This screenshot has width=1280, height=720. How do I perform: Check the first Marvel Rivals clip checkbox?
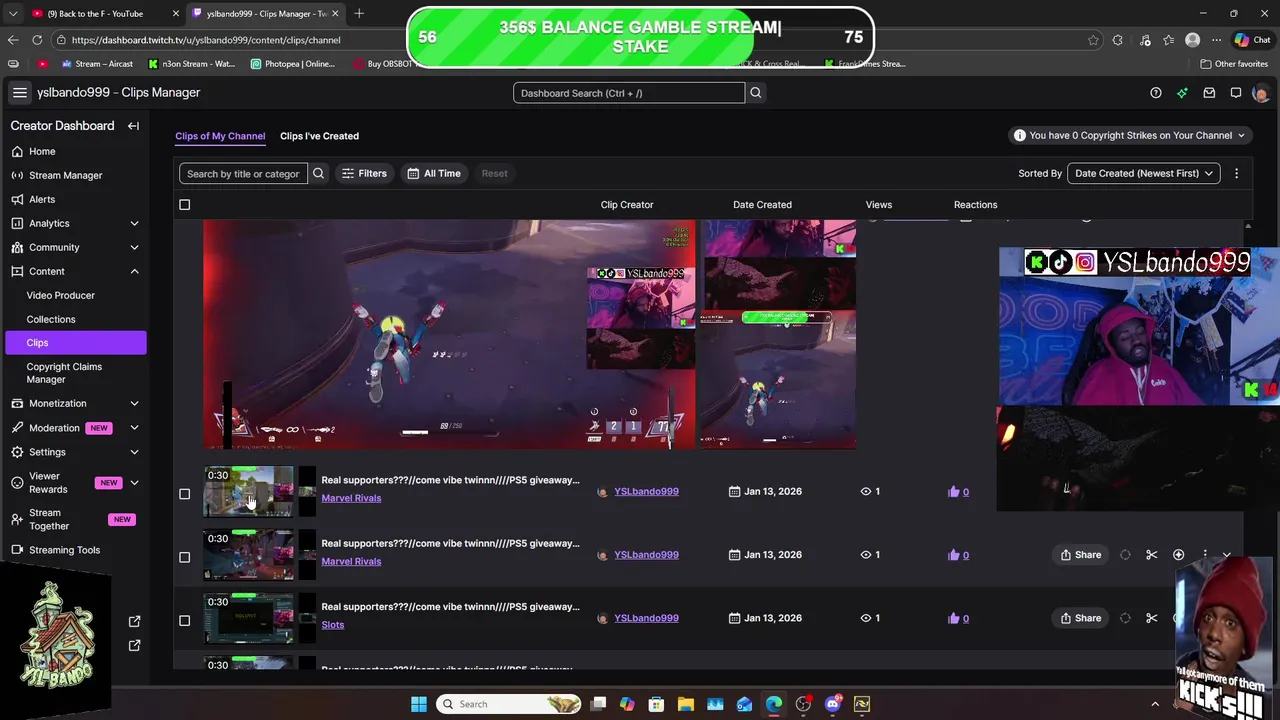184,494
